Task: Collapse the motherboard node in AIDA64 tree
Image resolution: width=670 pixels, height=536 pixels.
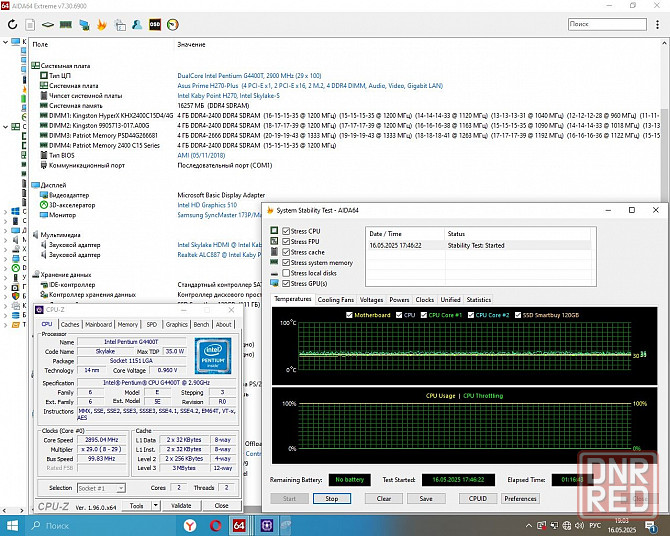Action: 5,127
